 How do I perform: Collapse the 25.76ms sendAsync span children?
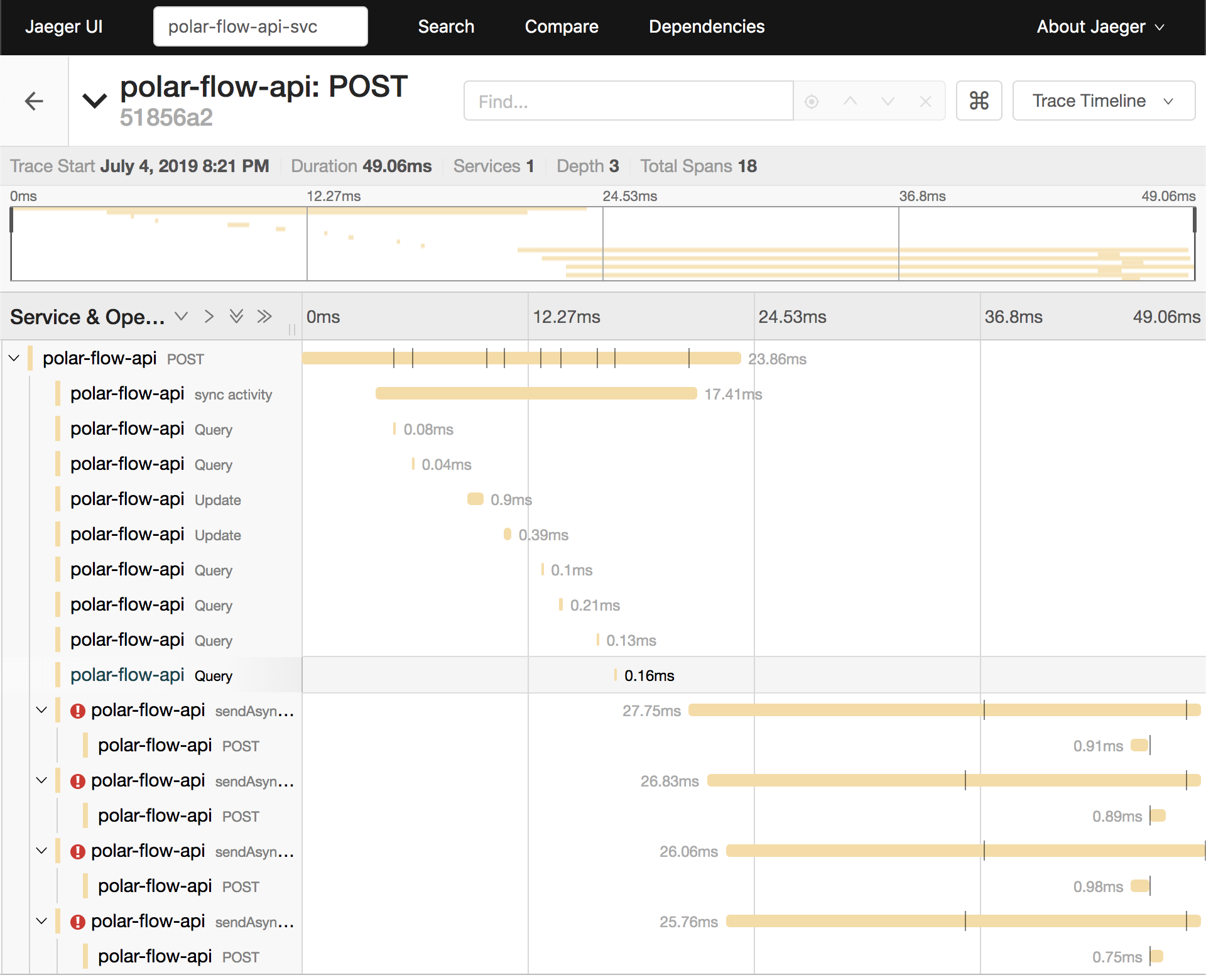[x=42, y=922]
